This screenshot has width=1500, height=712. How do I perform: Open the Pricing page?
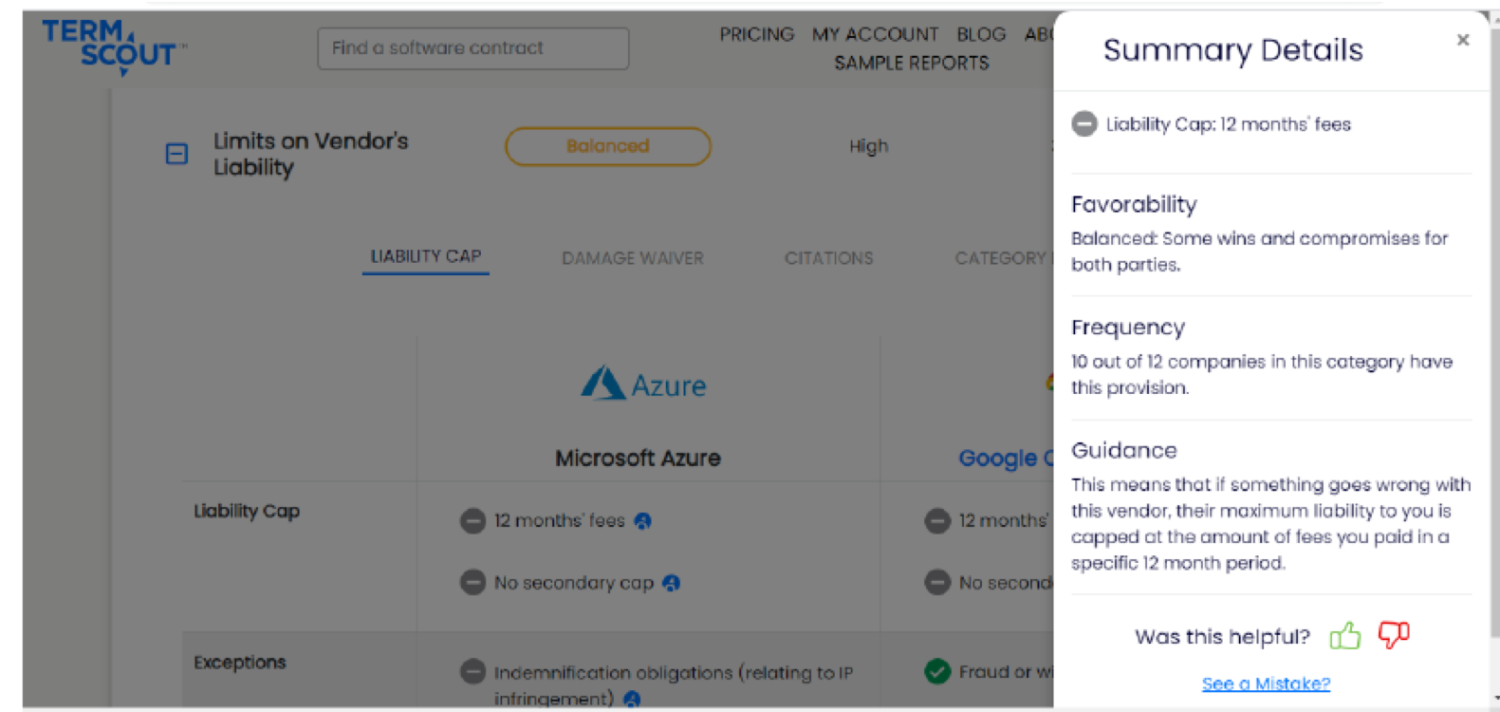pyautogui.click(x=757, y=34)
